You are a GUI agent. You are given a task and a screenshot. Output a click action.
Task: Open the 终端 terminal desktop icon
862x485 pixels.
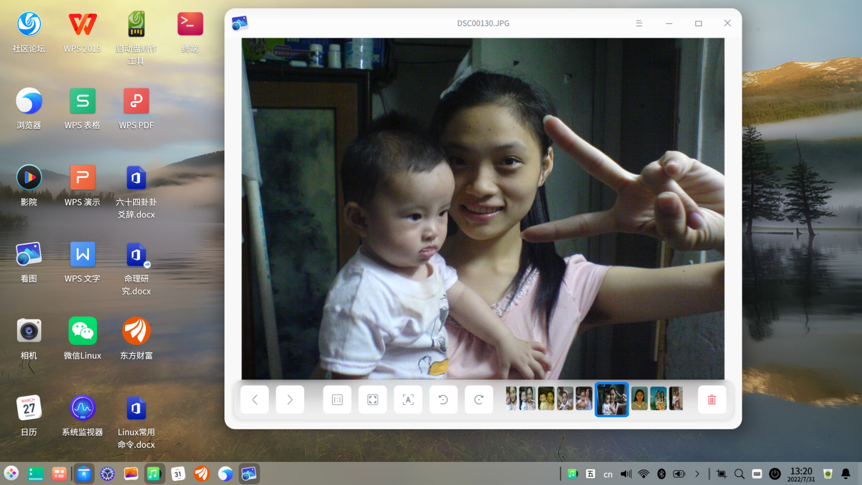coord(190,32)
